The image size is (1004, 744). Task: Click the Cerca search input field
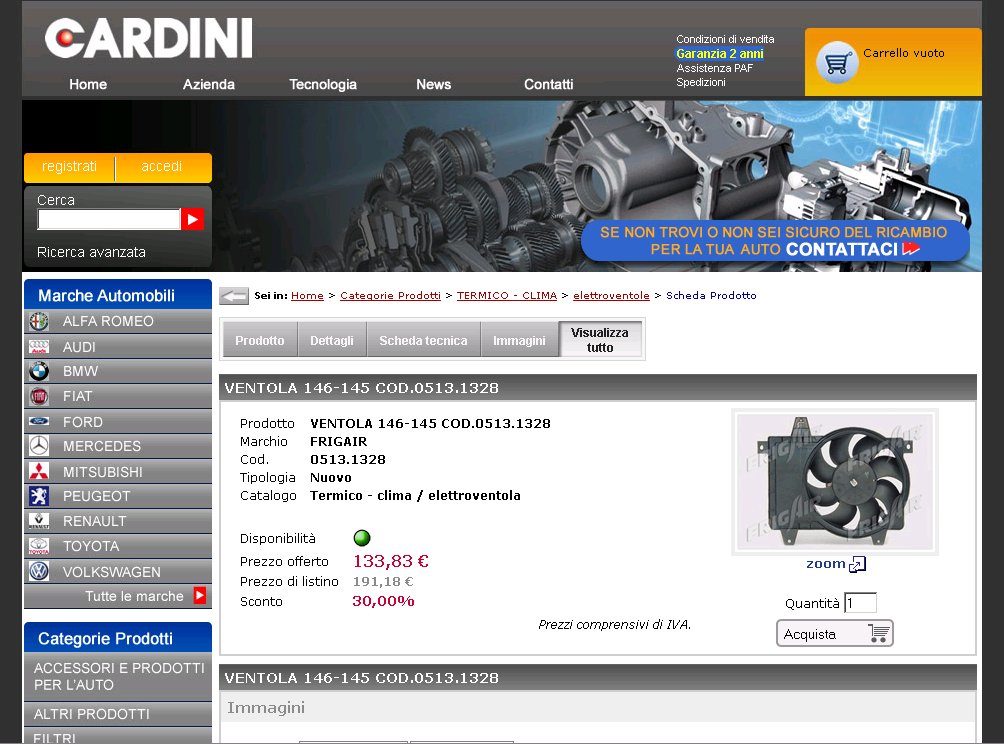109,219
